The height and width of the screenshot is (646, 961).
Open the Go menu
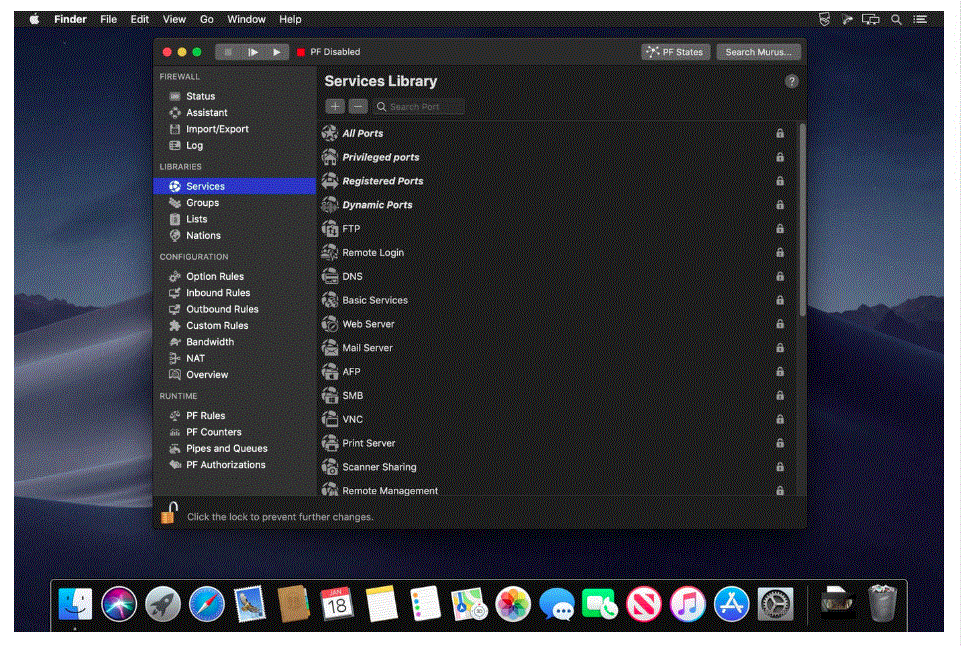point(207,19)
